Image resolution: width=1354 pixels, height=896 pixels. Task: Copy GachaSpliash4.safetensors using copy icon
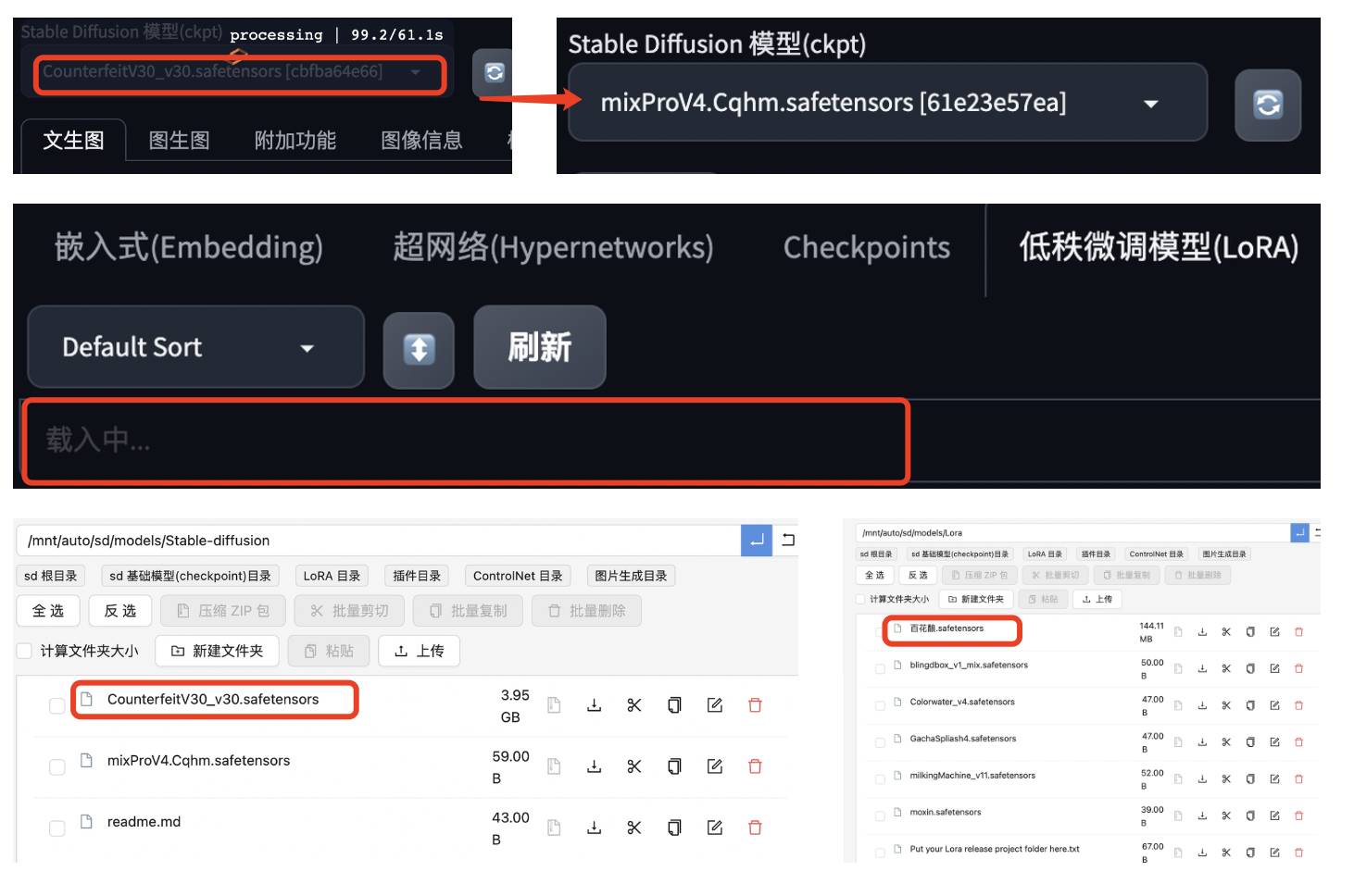pyautogui.click(x=1250, y=742)
